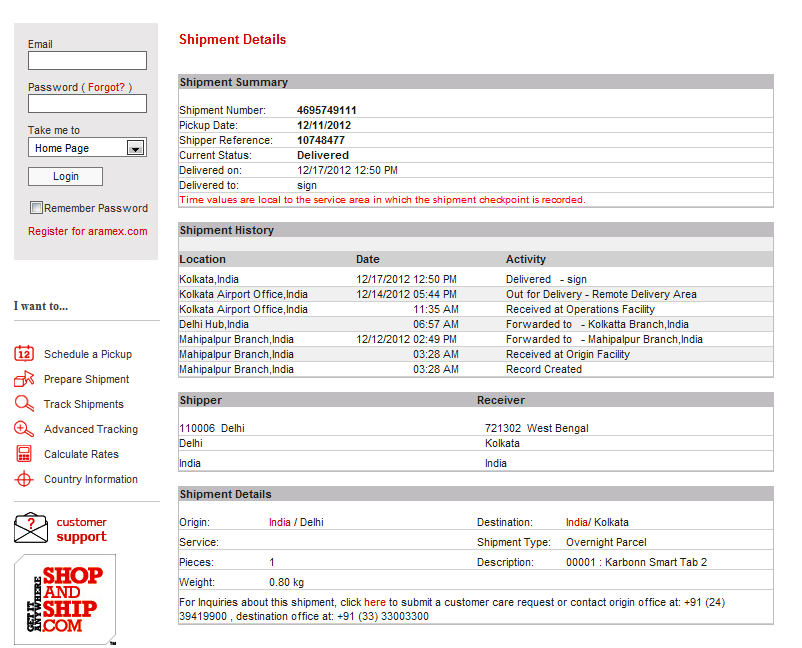Click the Schedule a Pickup calendar icon
This screenshot has height=648, width=802.
click(x=25, y=354)
